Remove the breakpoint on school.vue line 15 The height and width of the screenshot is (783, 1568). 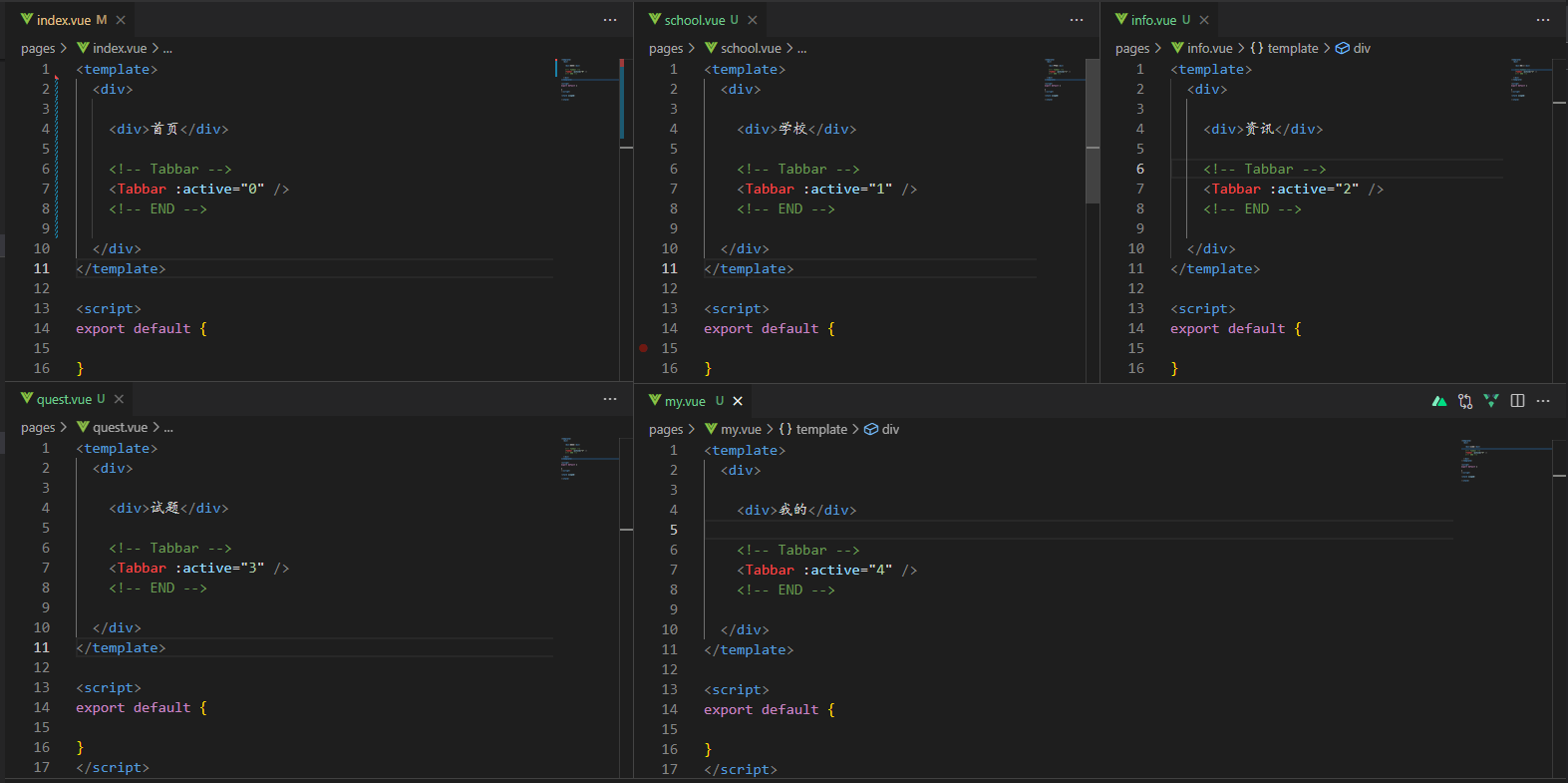click(644, 348)
